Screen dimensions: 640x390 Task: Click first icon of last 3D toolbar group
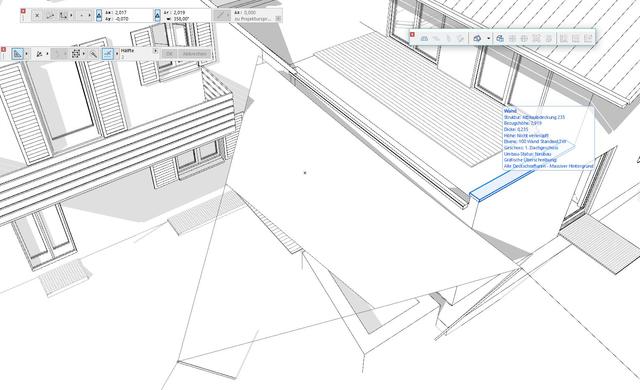pyautogui.click(x=564, y=39)
